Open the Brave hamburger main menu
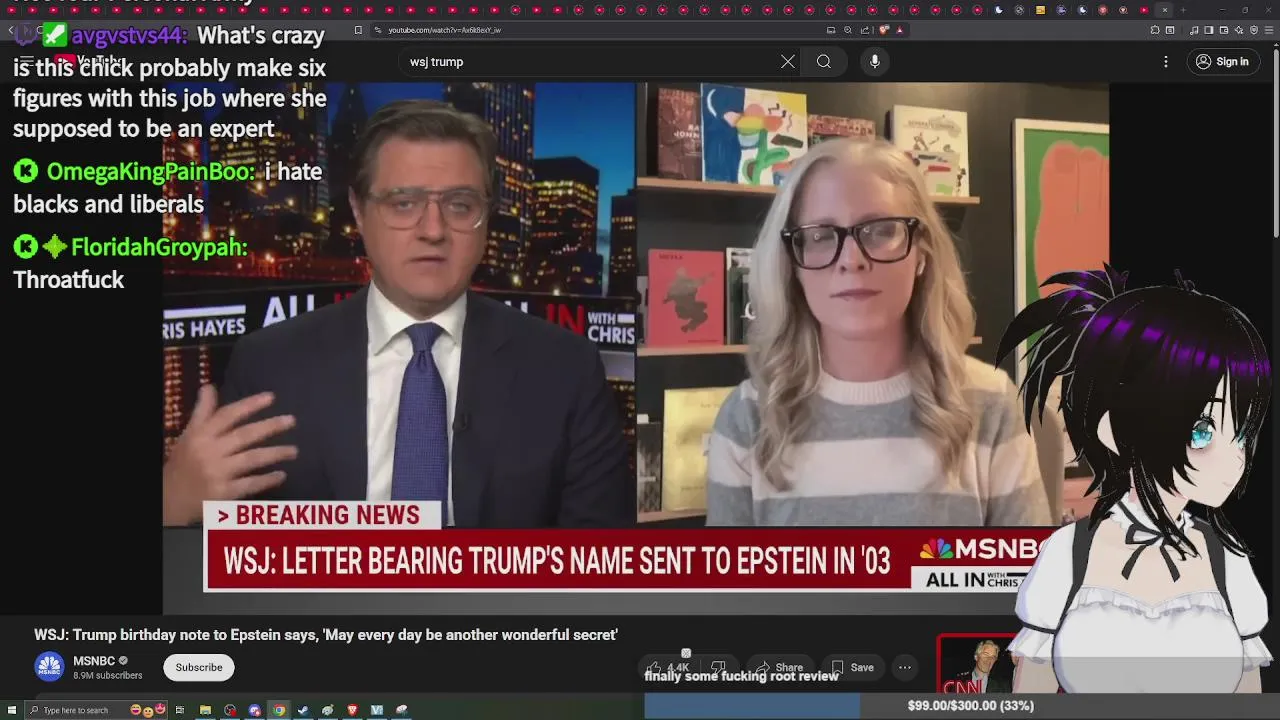 pos(1269,30)
